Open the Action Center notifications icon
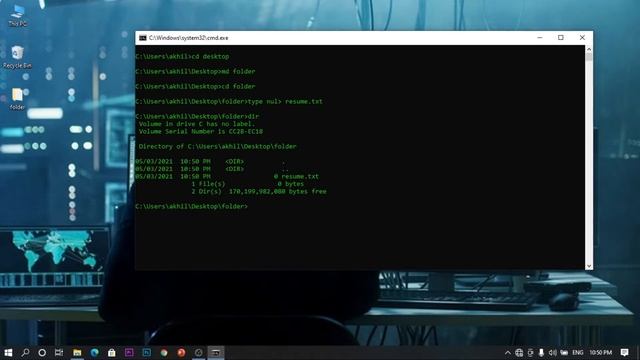The image size is (640, 360). 624,353
